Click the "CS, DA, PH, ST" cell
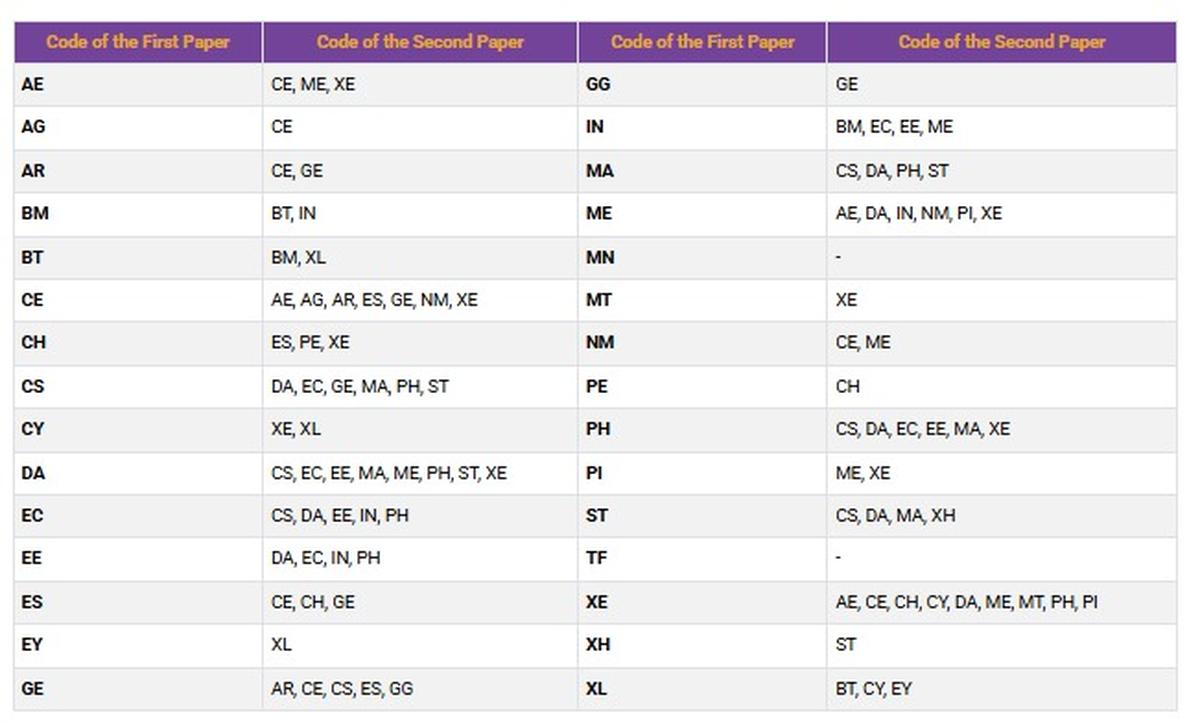 tap(892, 171)
